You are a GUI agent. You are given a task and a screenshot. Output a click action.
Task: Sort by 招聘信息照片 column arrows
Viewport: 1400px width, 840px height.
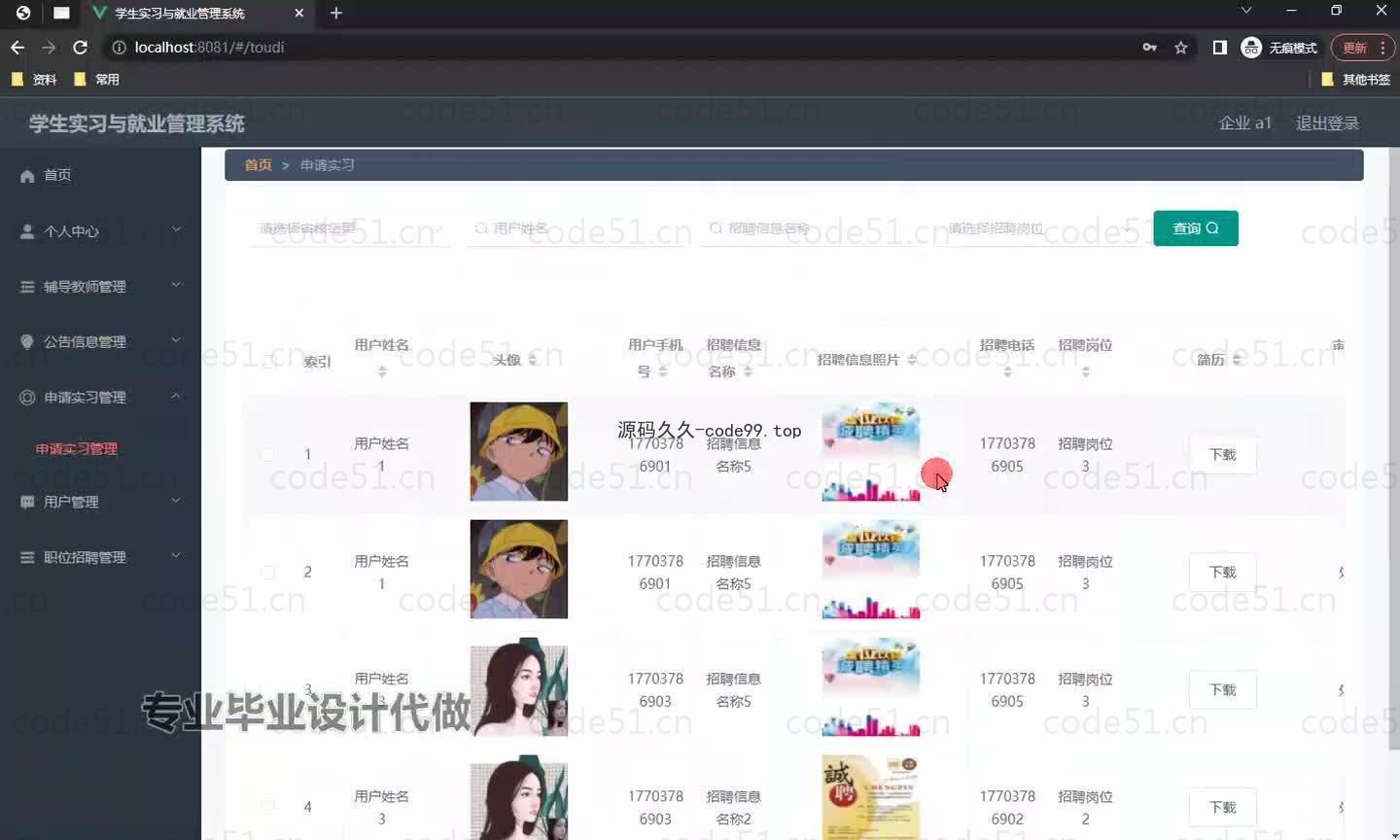tap(912, 360)
